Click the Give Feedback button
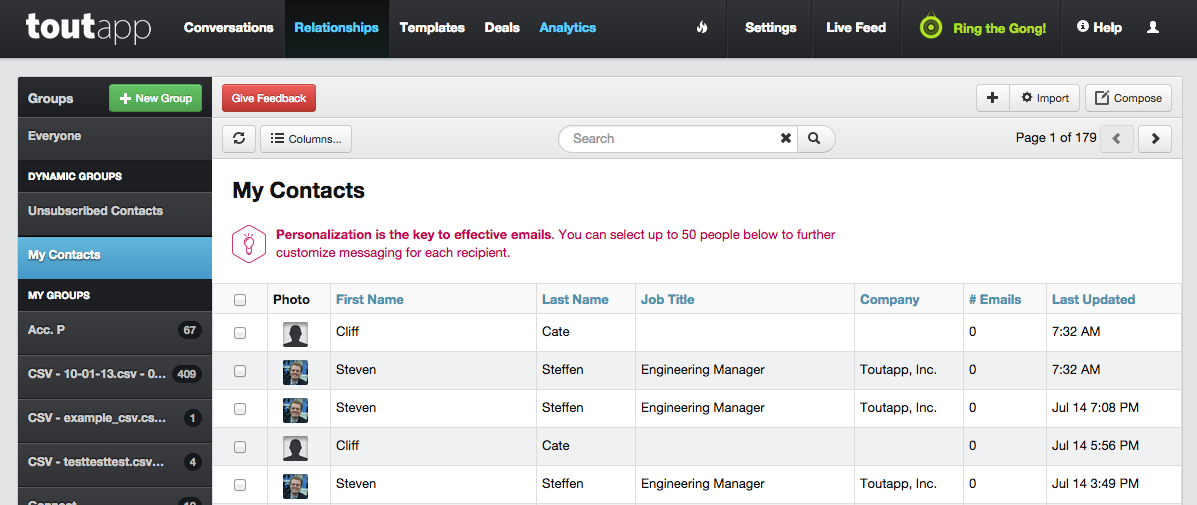 click(x=269, y=98)
